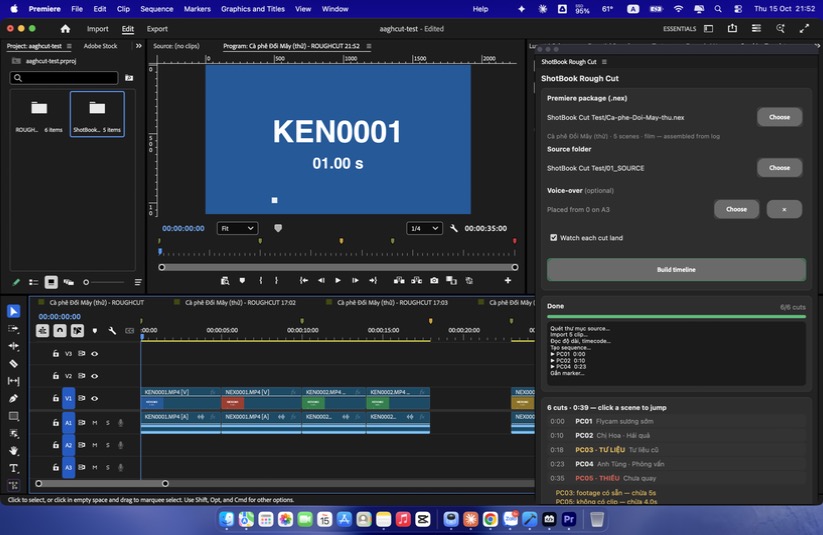
Task: Select the Type tool
Action: point(14,468)
